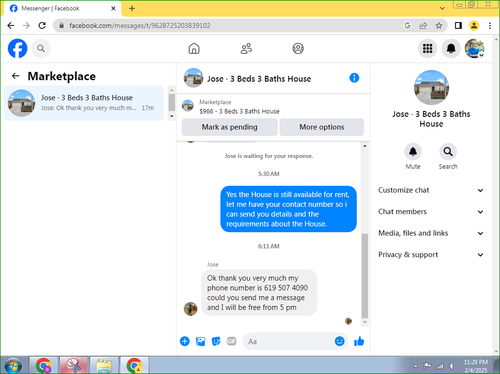Open Chrome profile avatar icon
The width and height of the screenshot is (500, 374).
tap(474, 26)
